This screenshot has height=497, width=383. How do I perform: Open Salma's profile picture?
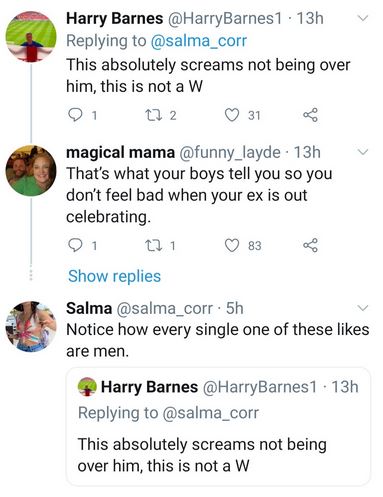(31, 327)
